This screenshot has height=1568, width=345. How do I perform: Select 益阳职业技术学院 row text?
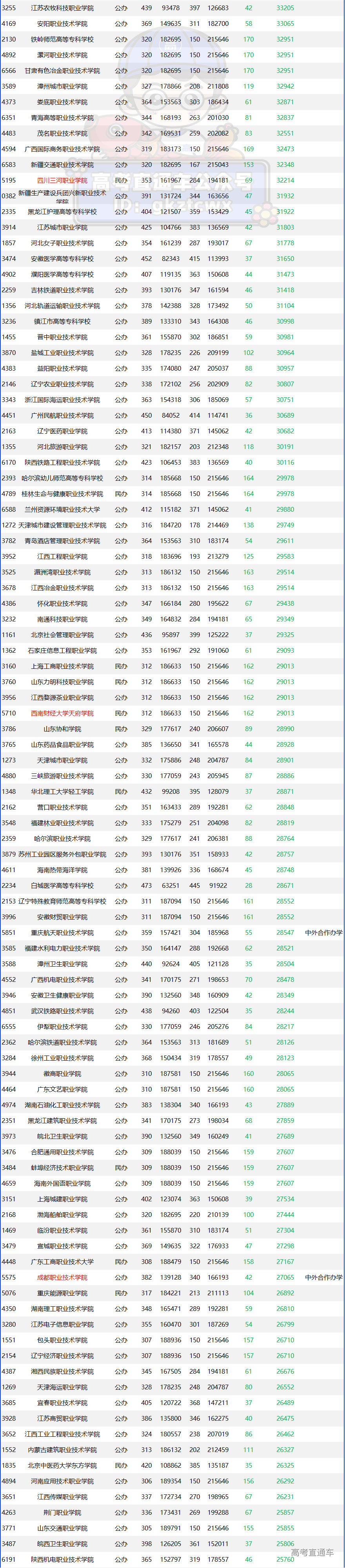tap(62, 369)
